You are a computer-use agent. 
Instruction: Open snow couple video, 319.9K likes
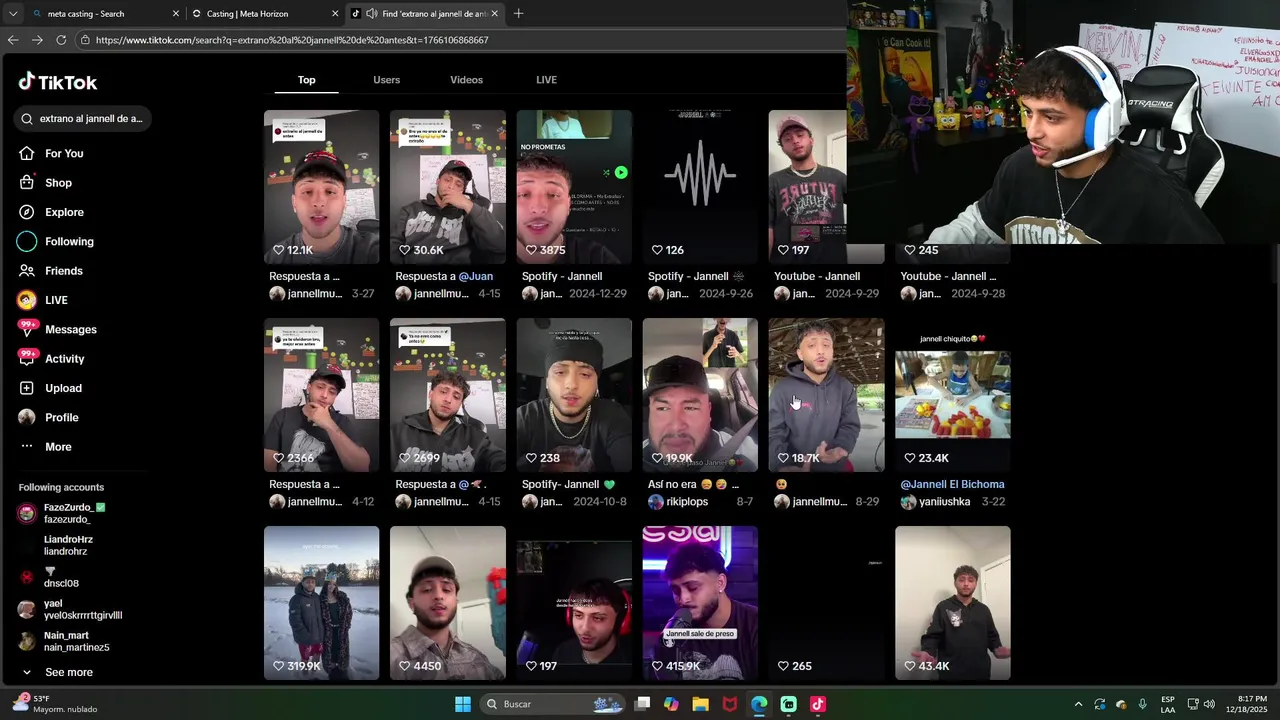click(x=321, y=602)
